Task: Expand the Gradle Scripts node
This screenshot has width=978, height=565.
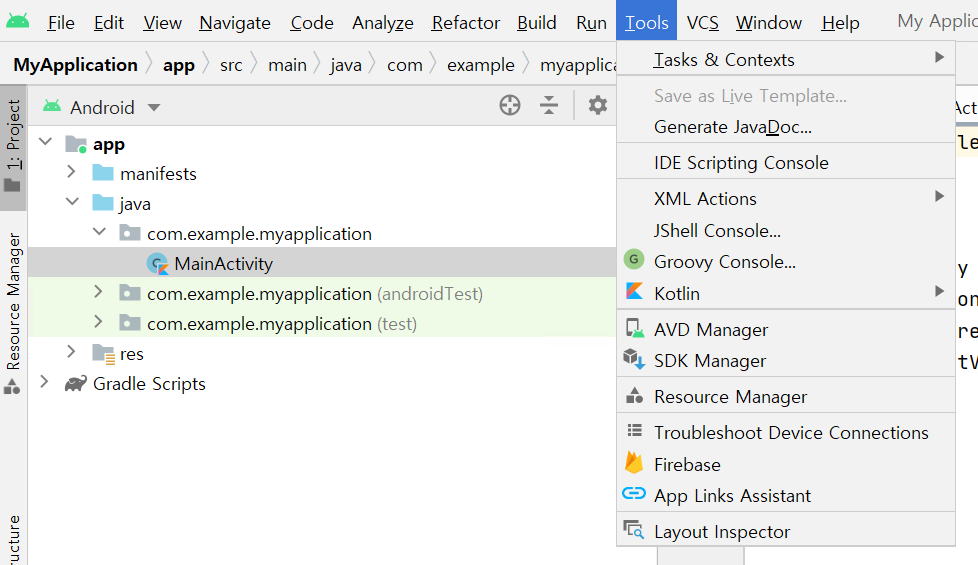Action: coord(44,381)
